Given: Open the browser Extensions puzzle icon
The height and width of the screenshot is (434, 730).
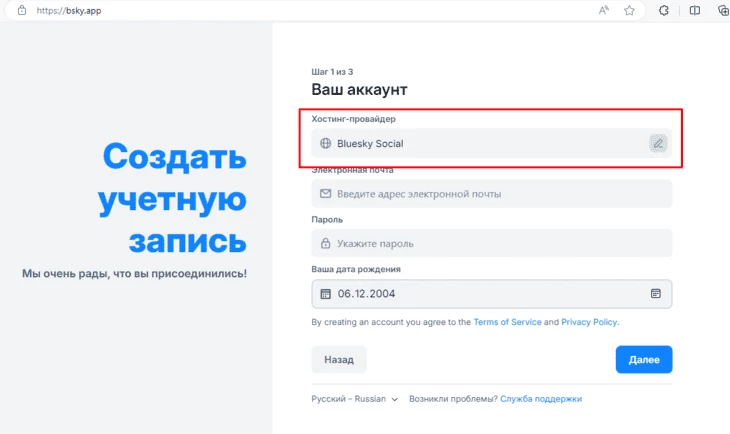Looking at the screenshot, I should pos(663,10).
